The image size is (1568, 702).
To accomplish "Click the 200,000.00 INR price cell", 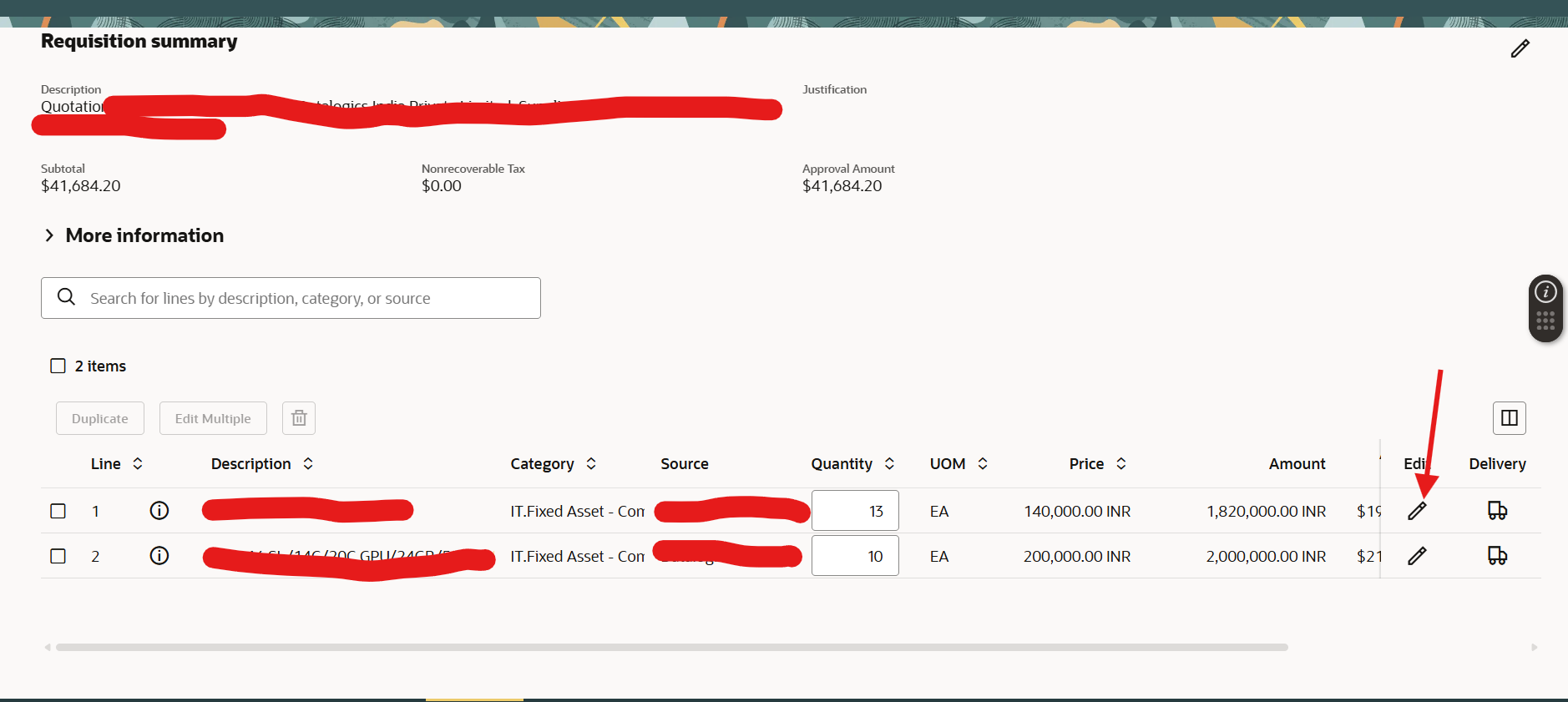I will point(1077,557).
